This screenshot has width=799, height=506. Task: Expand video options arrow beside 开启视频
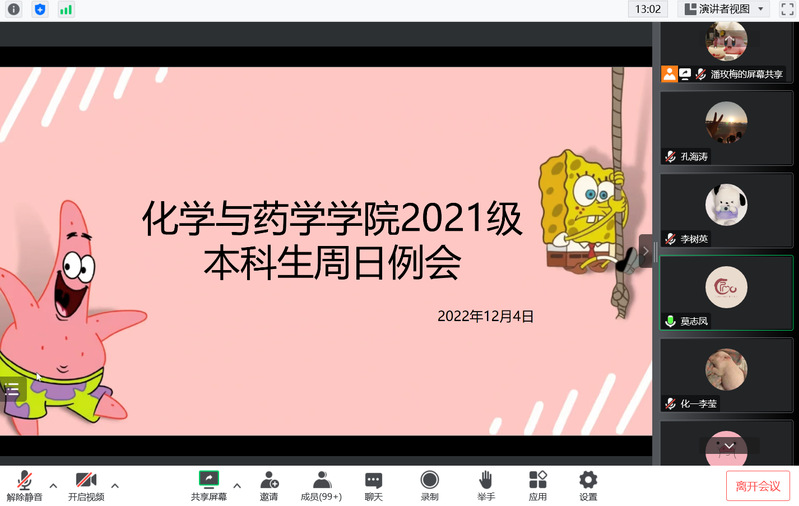[x=115, y=486]
